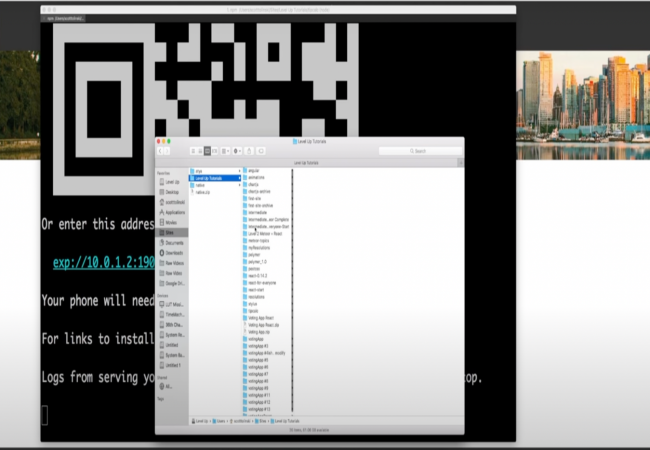
Task: Switch Finder to list view
Action: tap(200, 151)
